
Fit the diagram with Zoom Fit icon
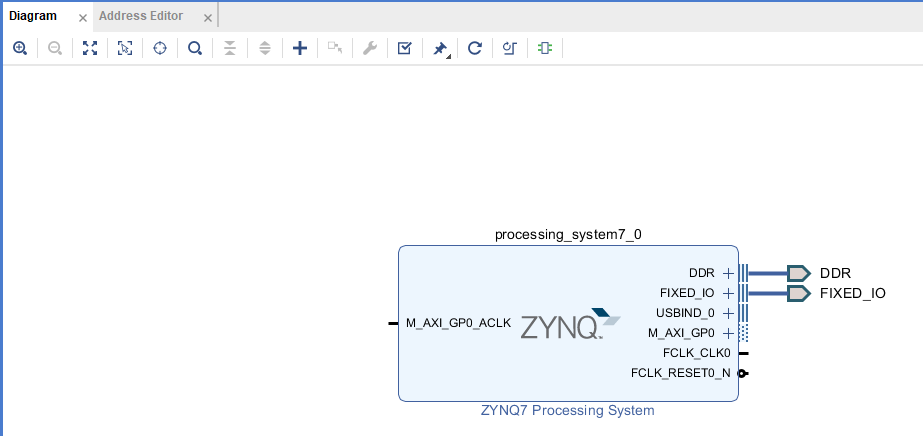pos(89,48)
